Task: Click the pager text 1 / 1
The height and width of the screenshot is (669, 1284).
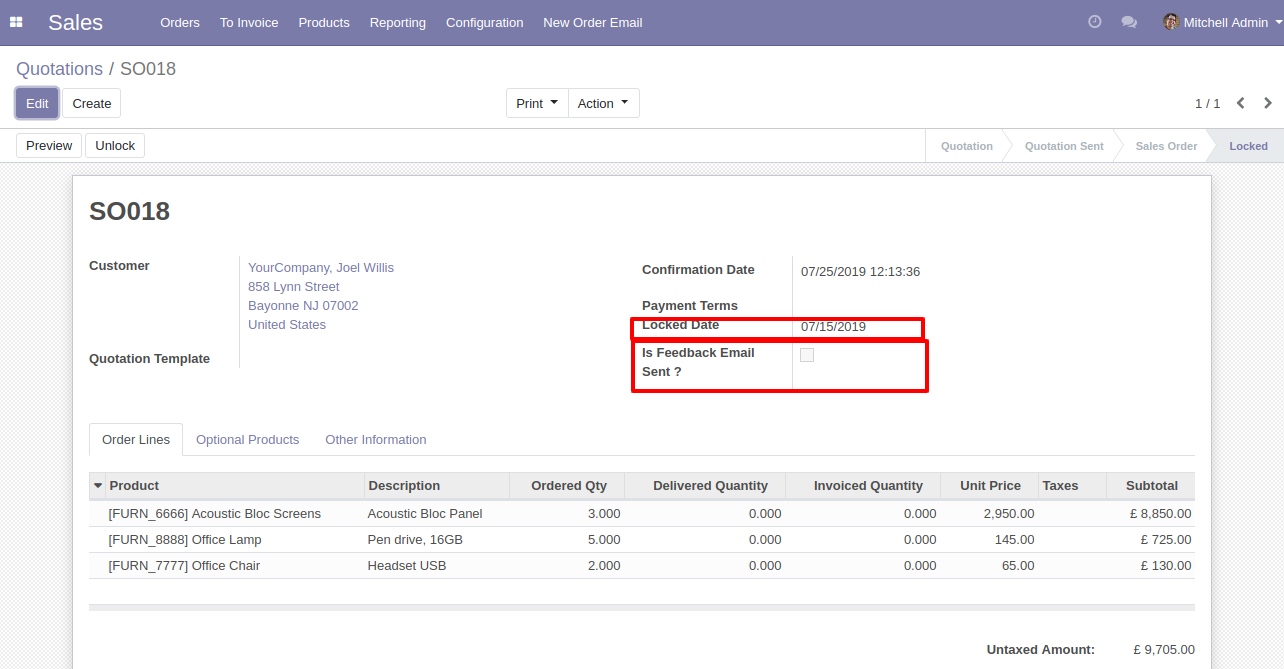Action: (x=1208, y=104)
